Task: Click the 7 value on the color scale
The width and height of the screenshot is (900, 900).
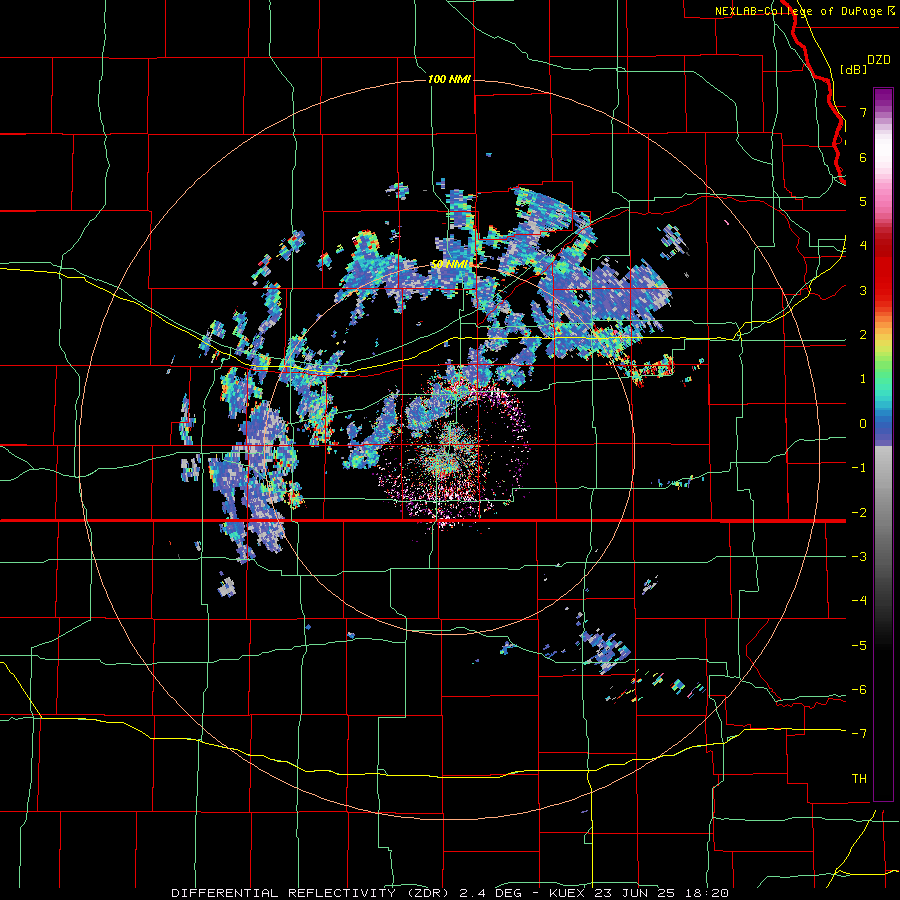Action: pos(863,112)
